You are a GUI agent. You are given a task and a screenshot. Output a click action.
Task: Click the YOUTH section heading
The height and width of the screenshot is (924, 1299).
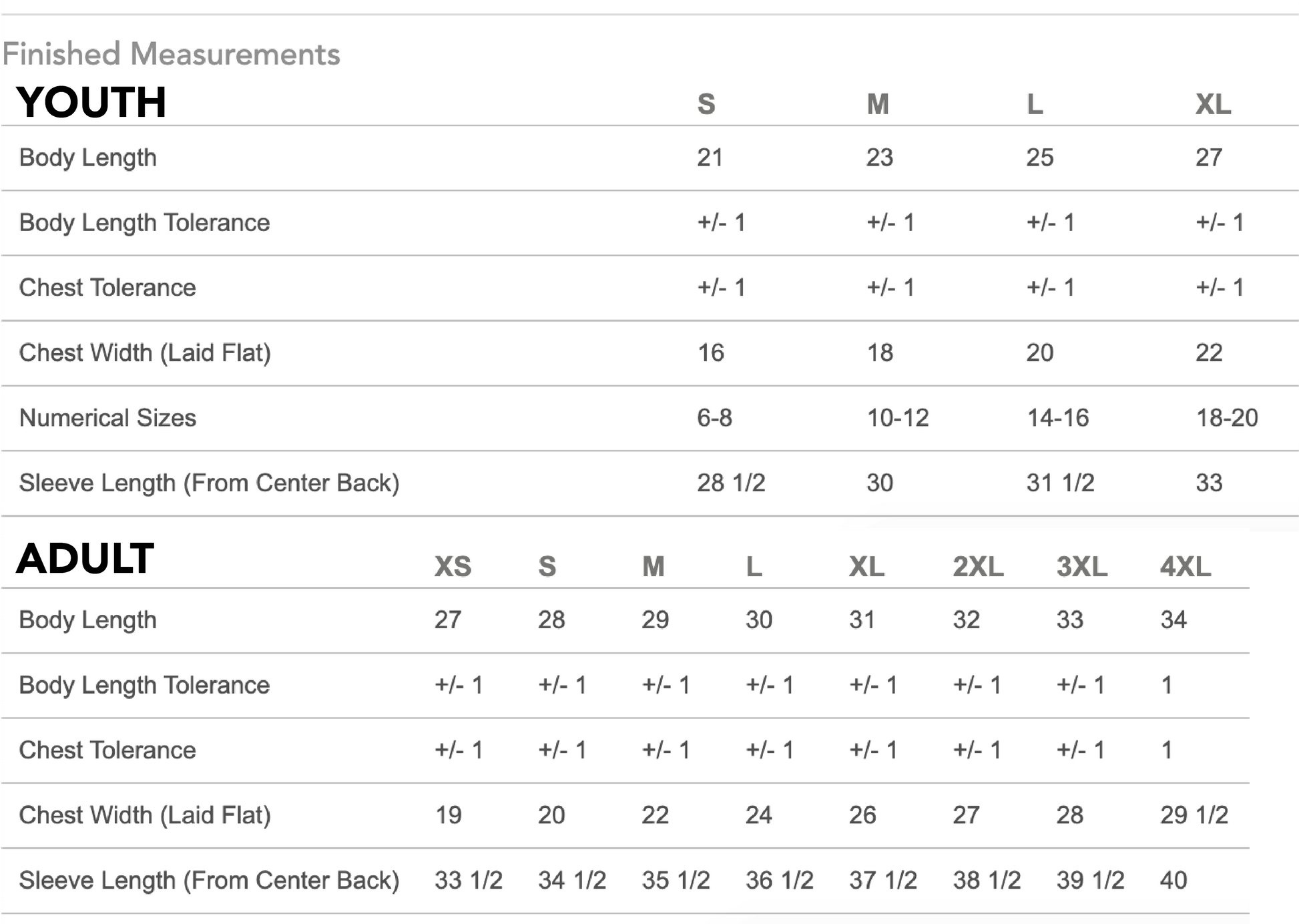(91, 103)
